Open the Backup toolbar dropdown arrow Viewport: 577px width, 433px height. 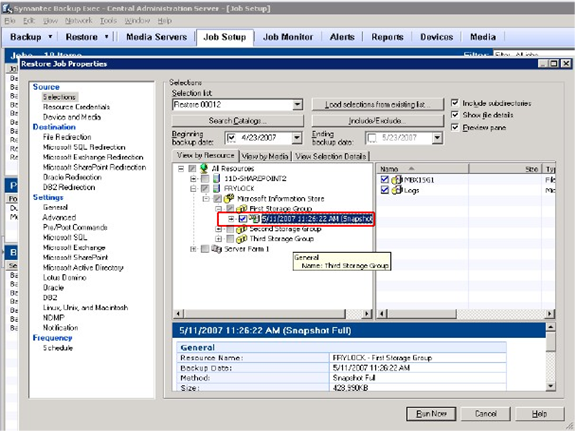tap(50, 37)
